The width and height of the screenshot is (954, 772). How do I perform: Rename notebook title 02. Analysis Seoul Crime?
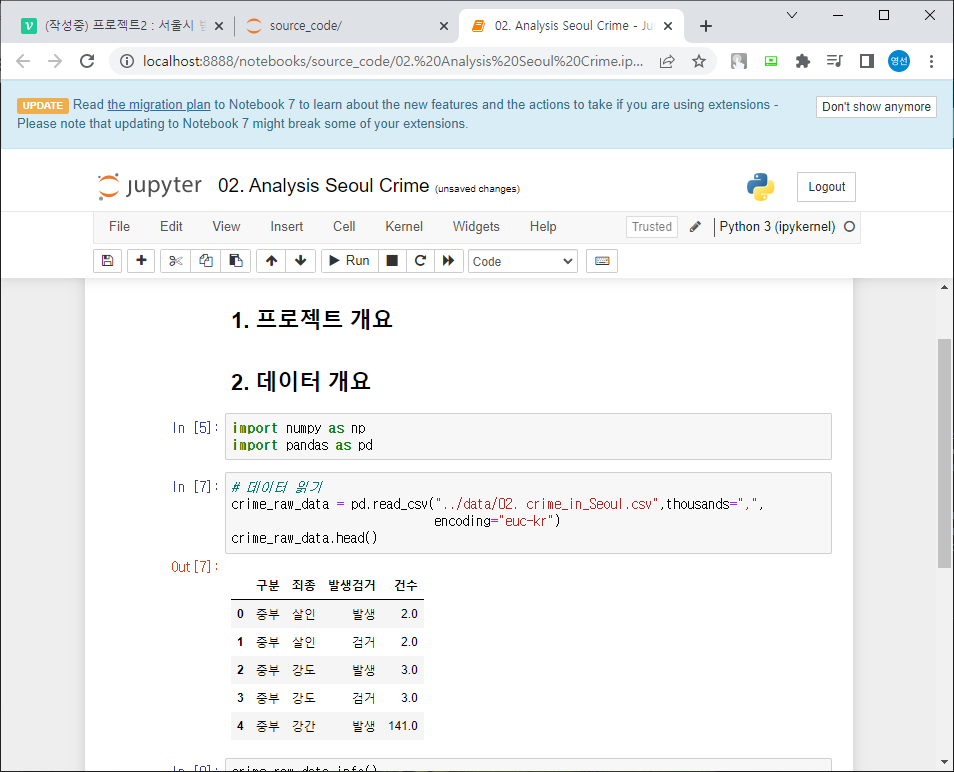pyautogui.click(x=324, y=186)
